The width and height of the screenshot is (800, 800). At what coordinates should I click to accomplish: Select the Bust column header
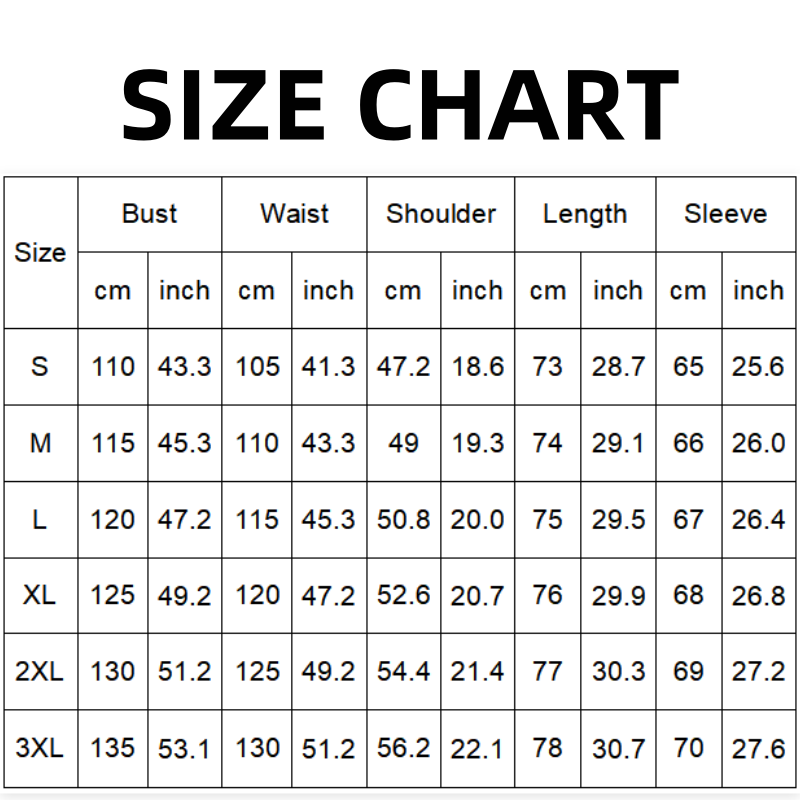click(x=149, y=214)
